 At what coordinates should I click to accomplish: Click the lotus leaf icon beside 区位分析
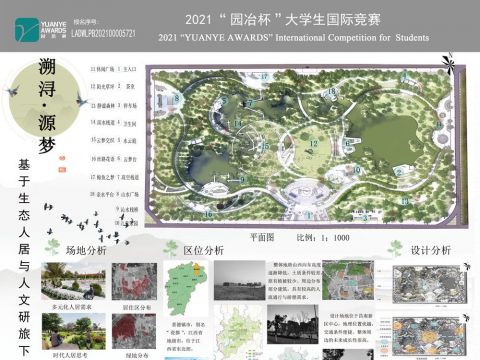click(171, 249)
